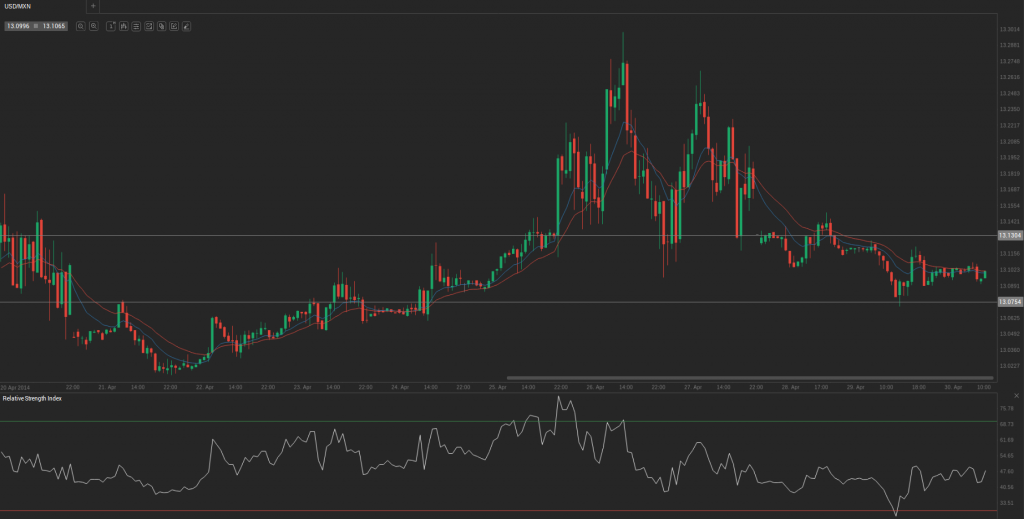Select the 13.0754 price level label
Image resolution: width=1024 pixels, height=519 pixels.
tap(1009, 302)
